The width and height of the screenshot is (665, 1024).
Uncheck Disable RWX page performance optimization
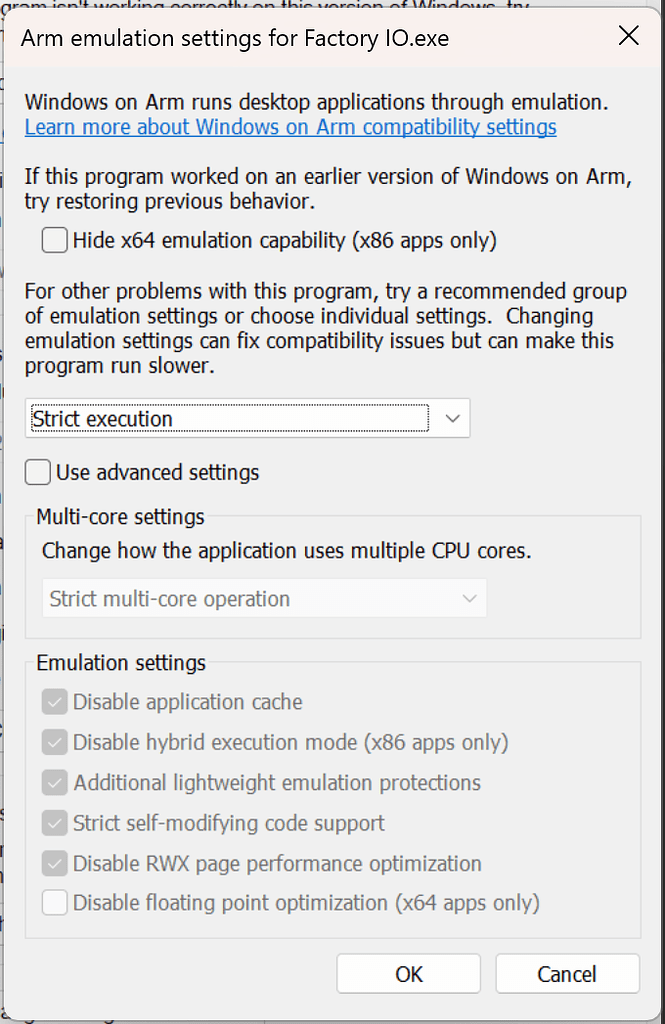(x=57, y=862)
